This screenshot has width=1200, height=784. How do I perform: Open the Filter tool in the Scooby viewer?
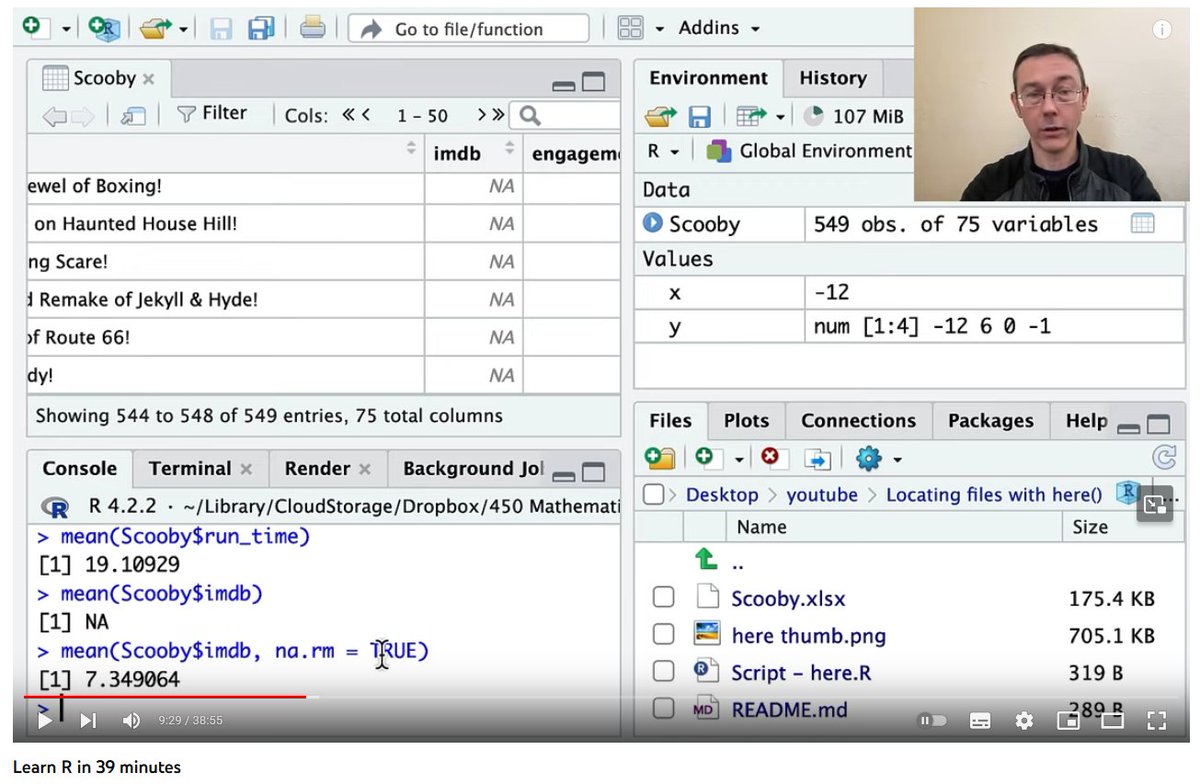click(x=213, y=113)
